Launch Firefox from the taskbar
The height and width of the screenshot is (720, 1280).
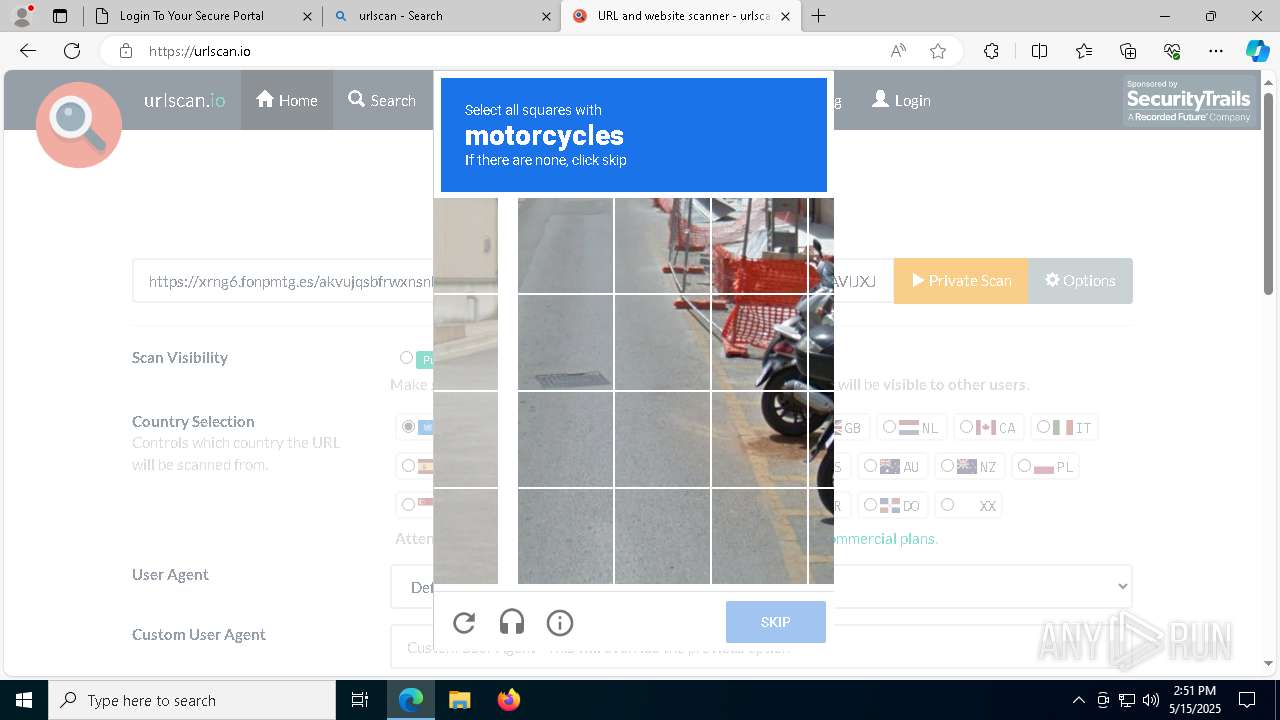(x=508, y=700)
